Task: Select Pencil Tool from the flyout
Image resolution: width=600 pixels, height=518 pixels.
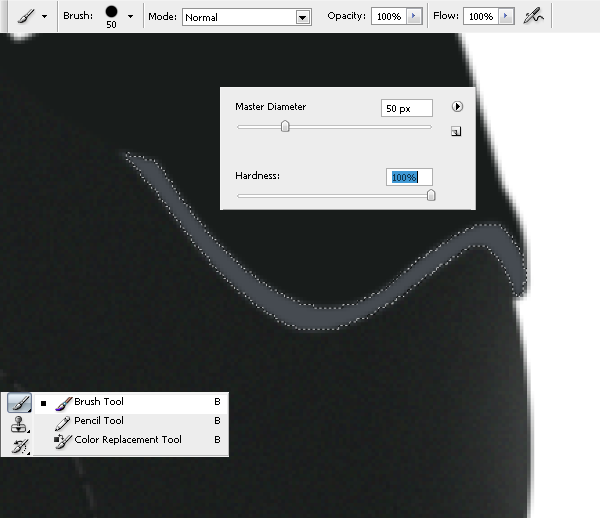Action: pyautogui.click(x=132, y=421)
